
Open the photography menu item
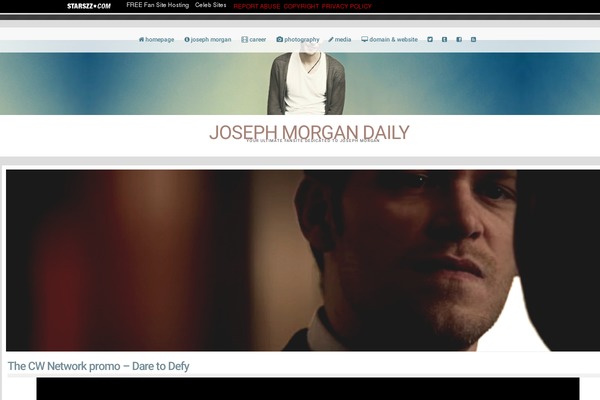298,39
